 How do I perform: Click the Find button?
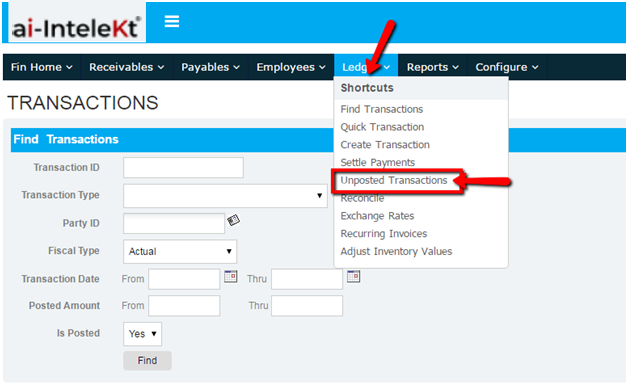(147, 361)
